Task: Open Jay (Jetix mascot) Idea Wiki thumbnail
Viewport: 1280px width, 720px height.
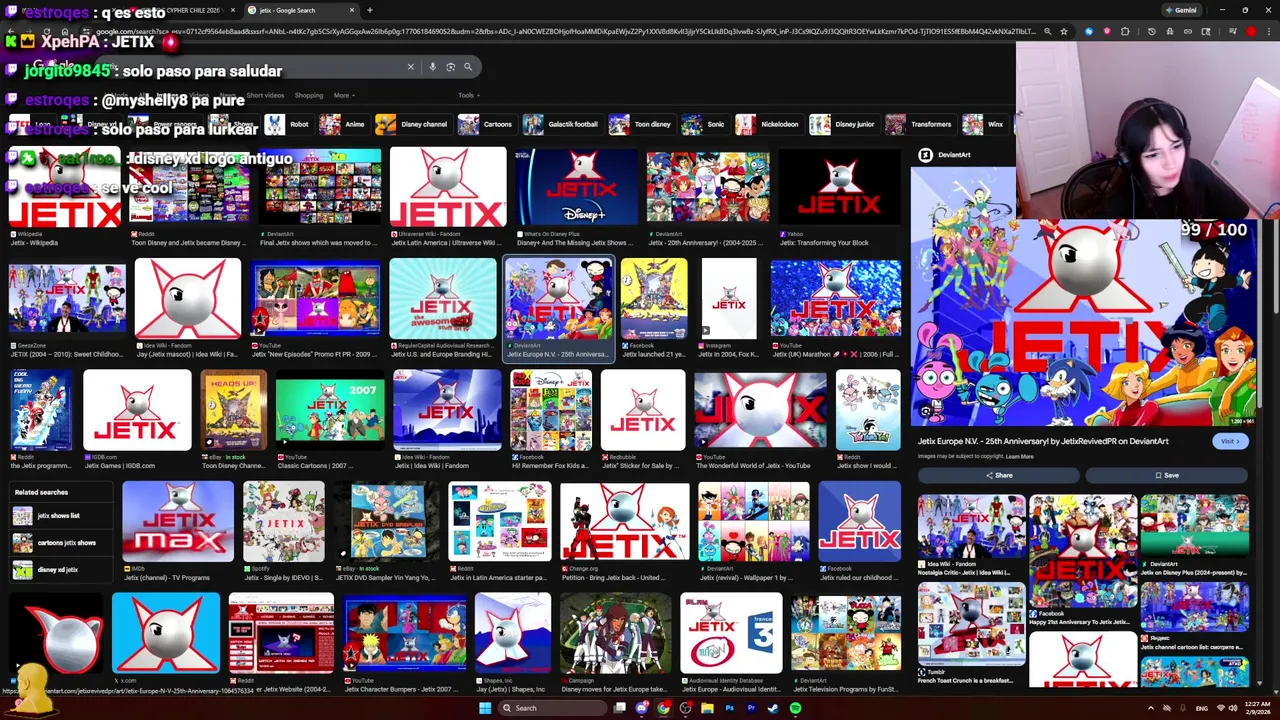Action: [x=187, y=300]
